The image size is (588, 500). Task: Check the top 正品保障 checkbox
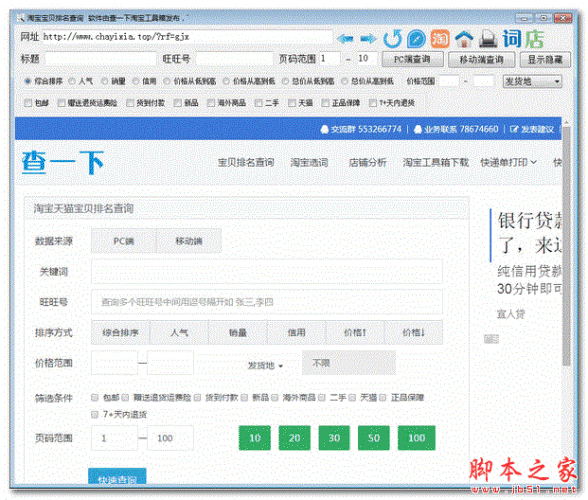(325, 103)
